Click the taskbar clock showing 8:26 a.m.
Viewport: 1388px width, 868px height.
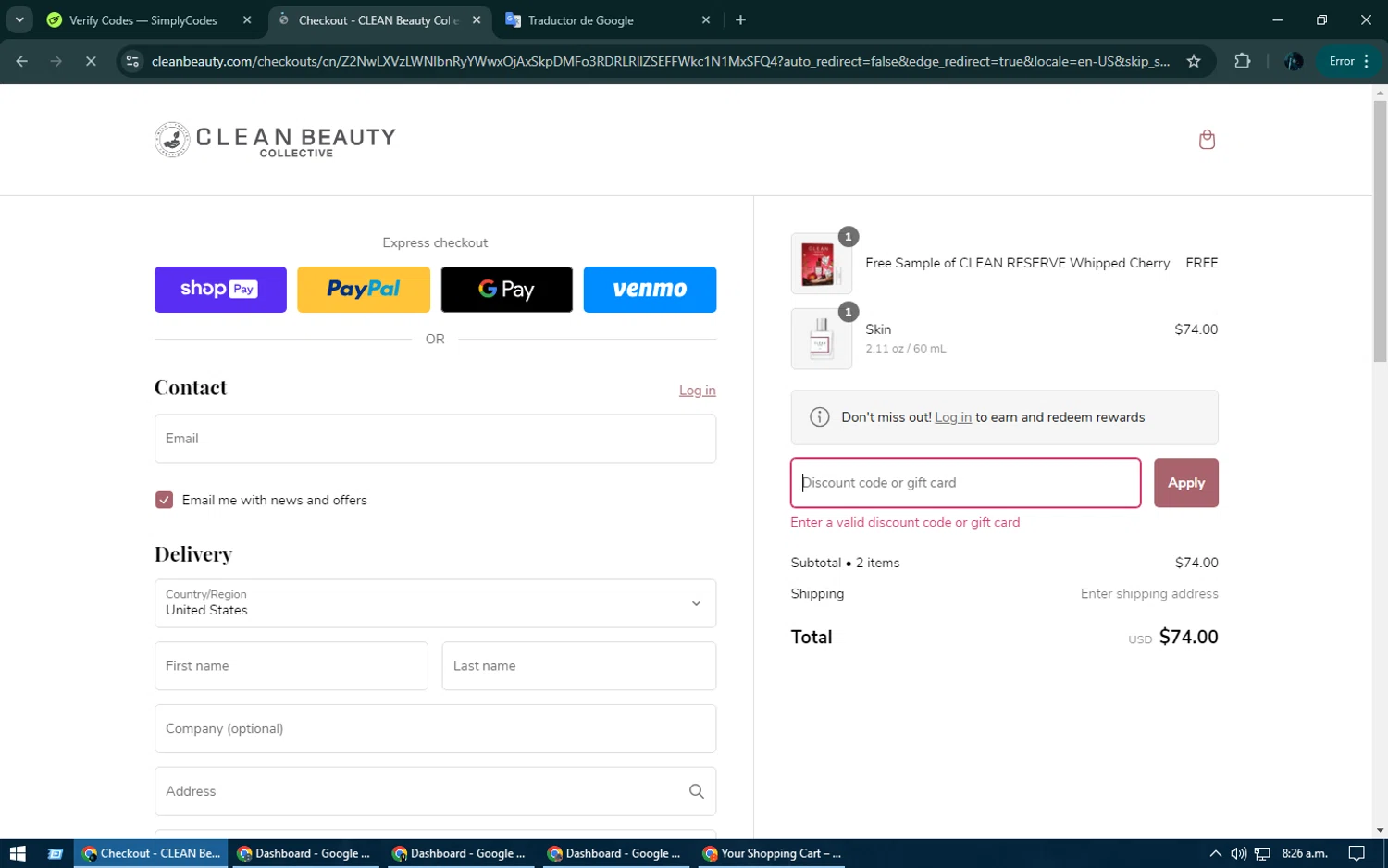click(x=1305, y=853)
